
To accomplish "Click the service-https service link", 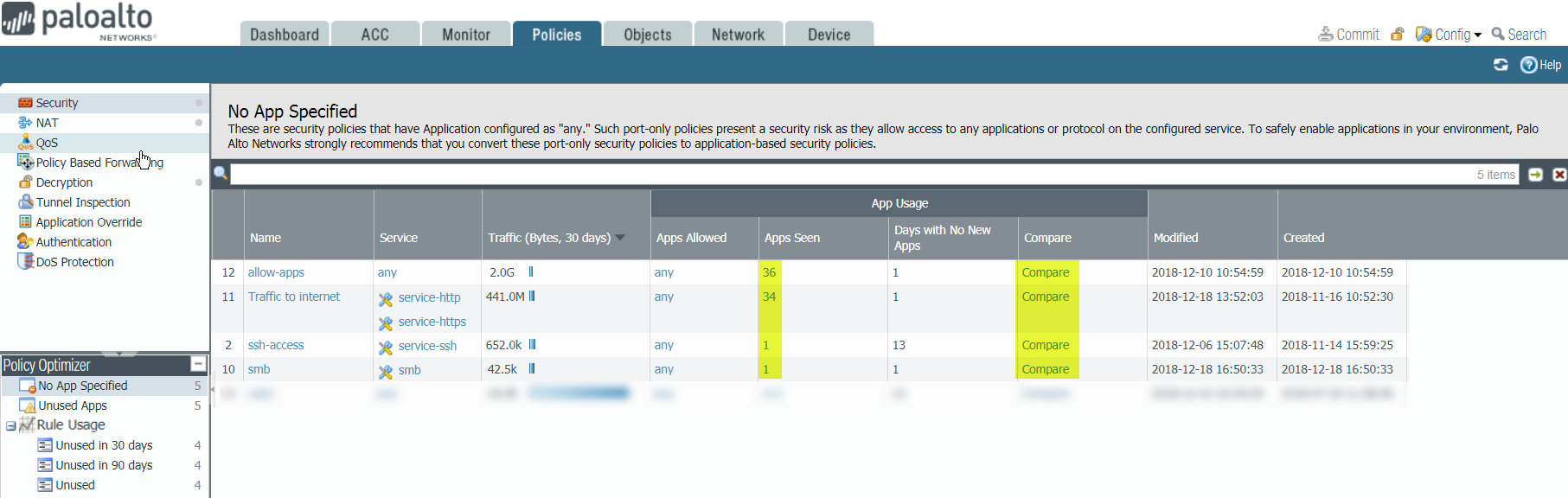I will tap(432, 322).
